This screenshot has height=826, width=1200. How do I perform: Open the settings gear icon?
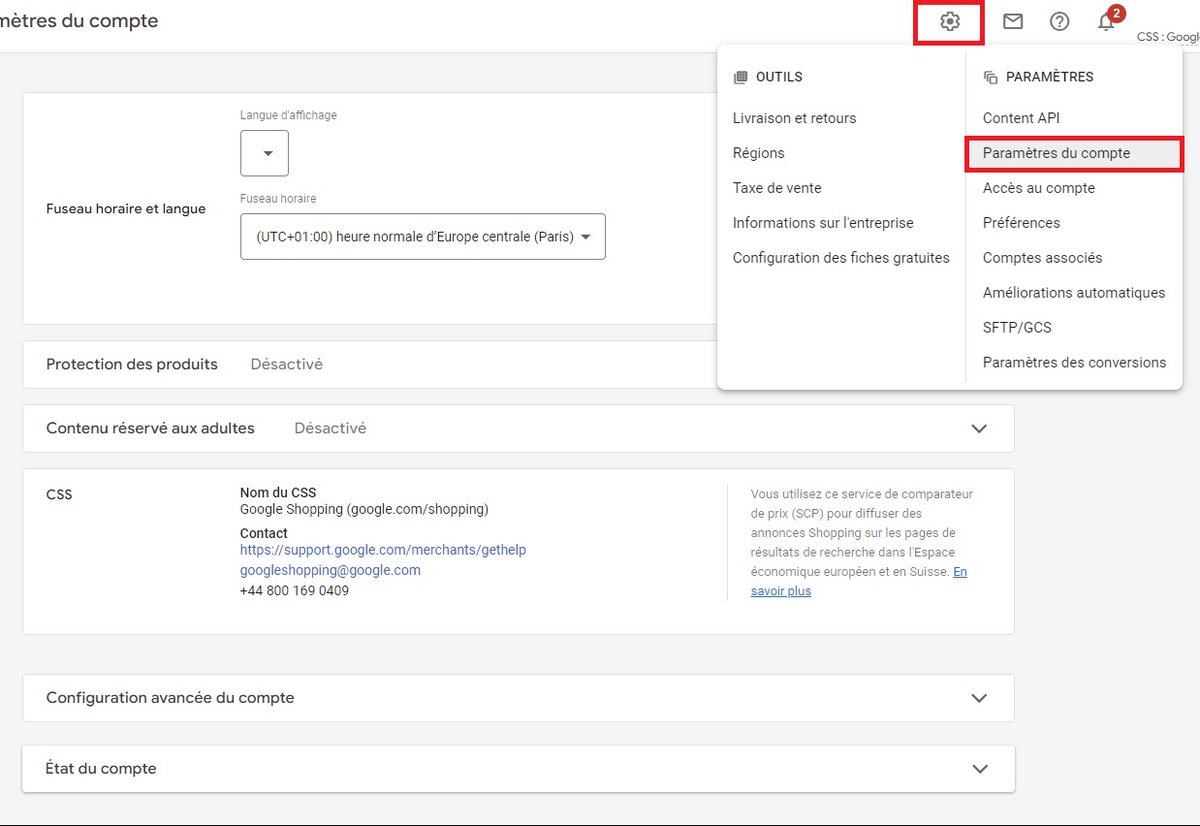[948, 20]
